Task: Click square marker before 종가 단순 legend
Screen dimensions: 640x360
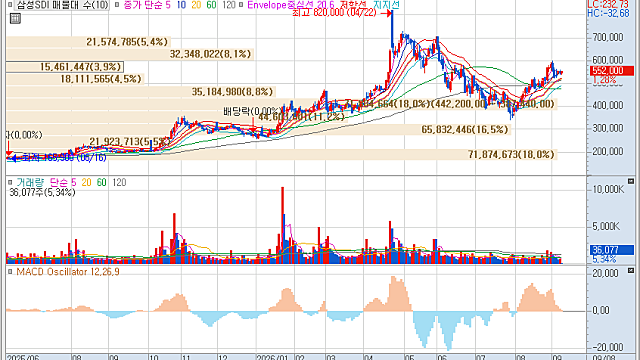Action: coord(116,5)
